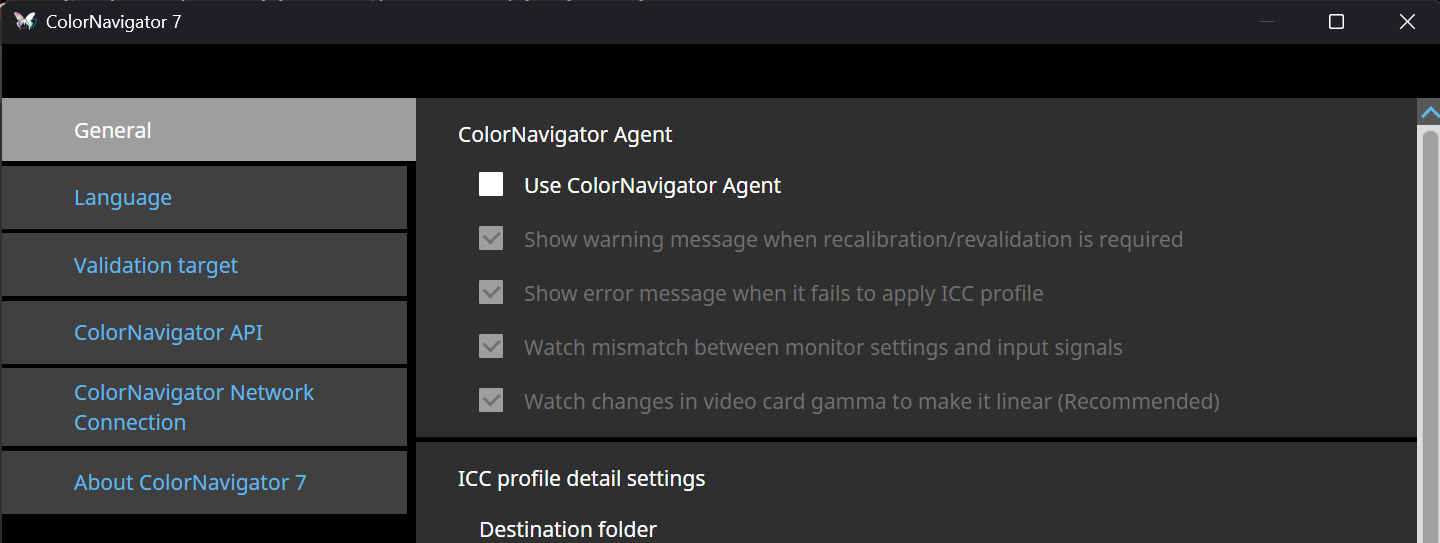Close the ColorNavigator 7 window
Screen dimensions: 1440x543
click(1407, 21)
